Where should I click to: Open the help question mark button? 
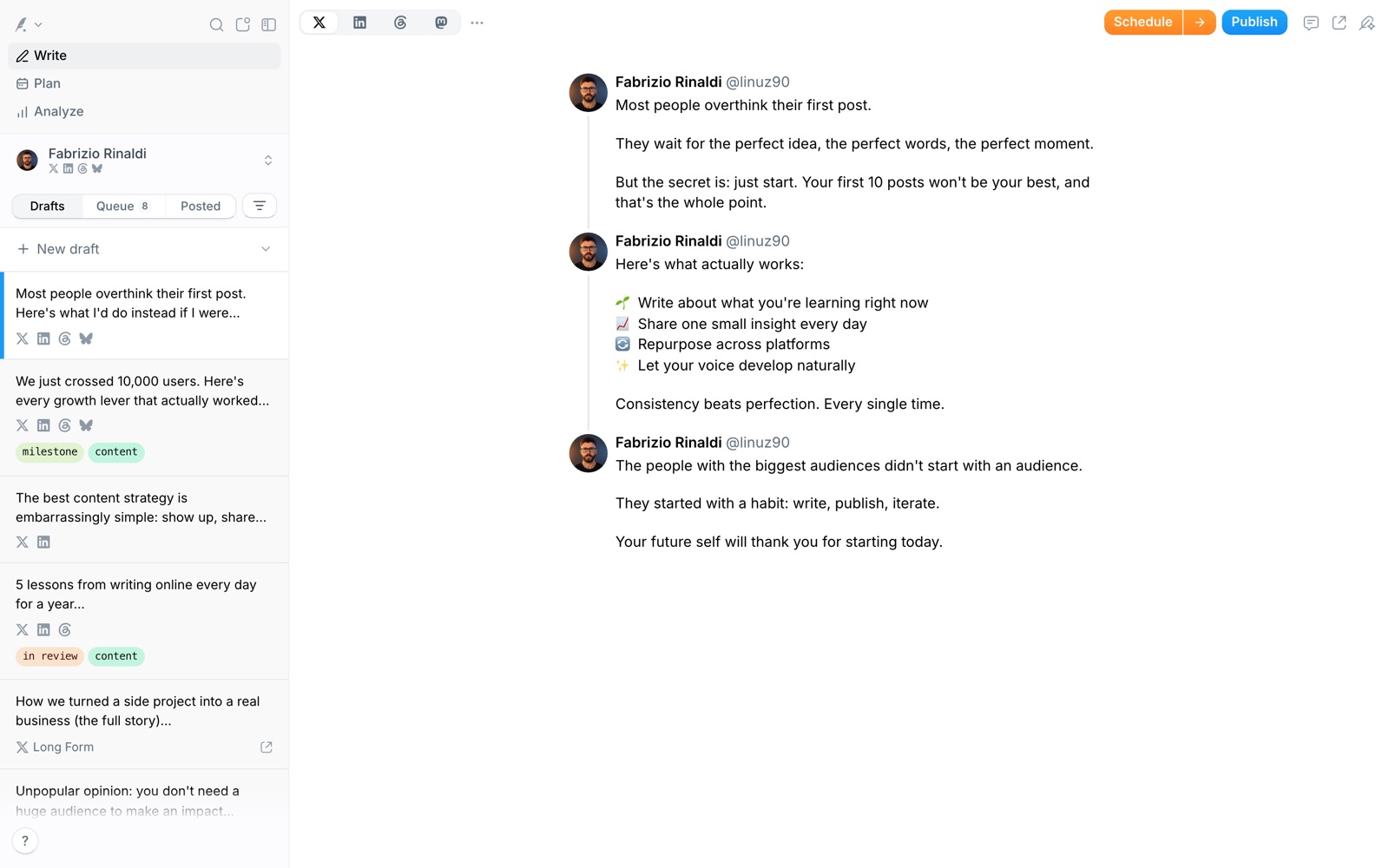click(x=25, y=840)
